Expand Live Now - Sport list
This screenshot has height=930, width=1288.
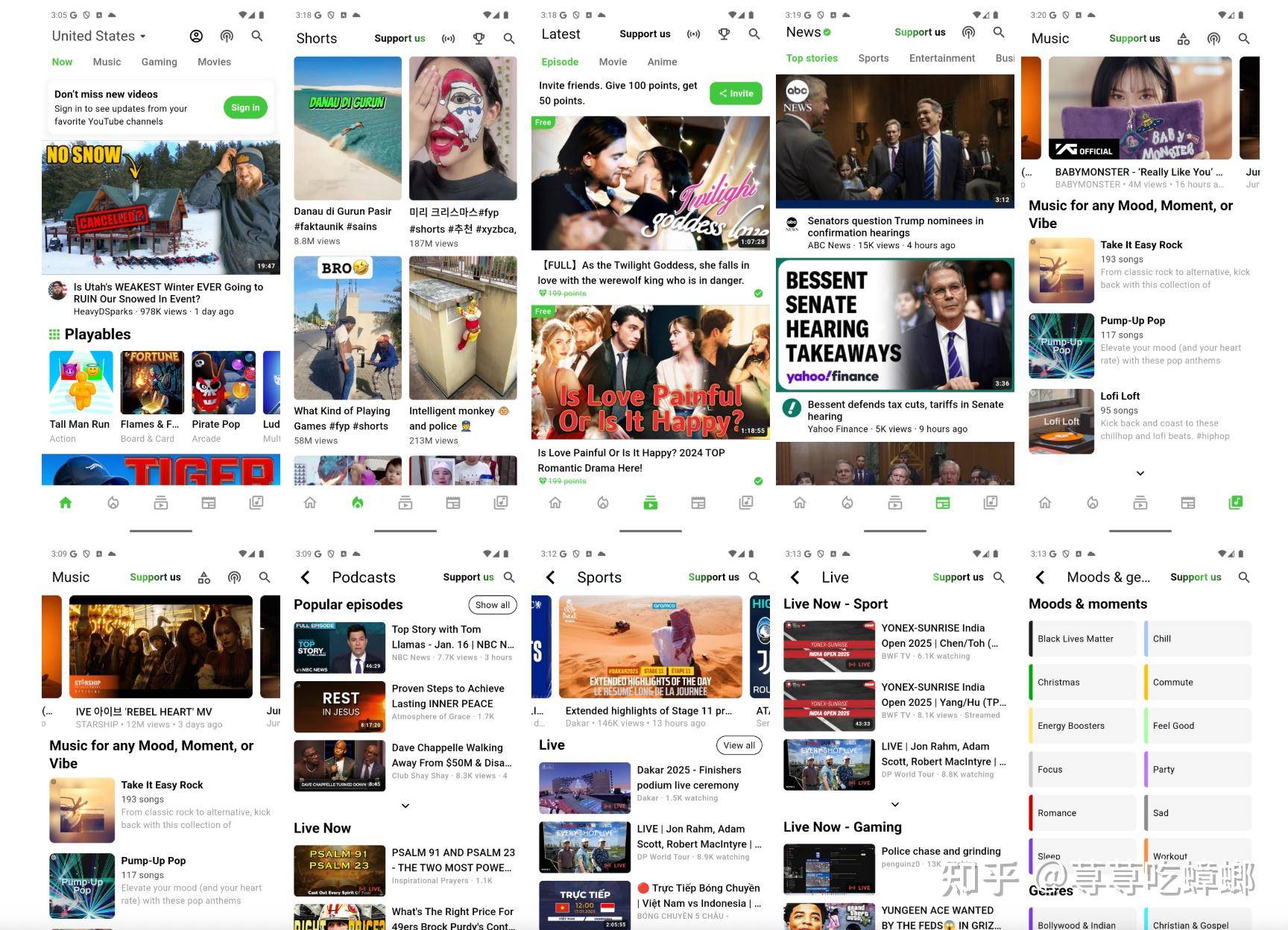point(895,805)
